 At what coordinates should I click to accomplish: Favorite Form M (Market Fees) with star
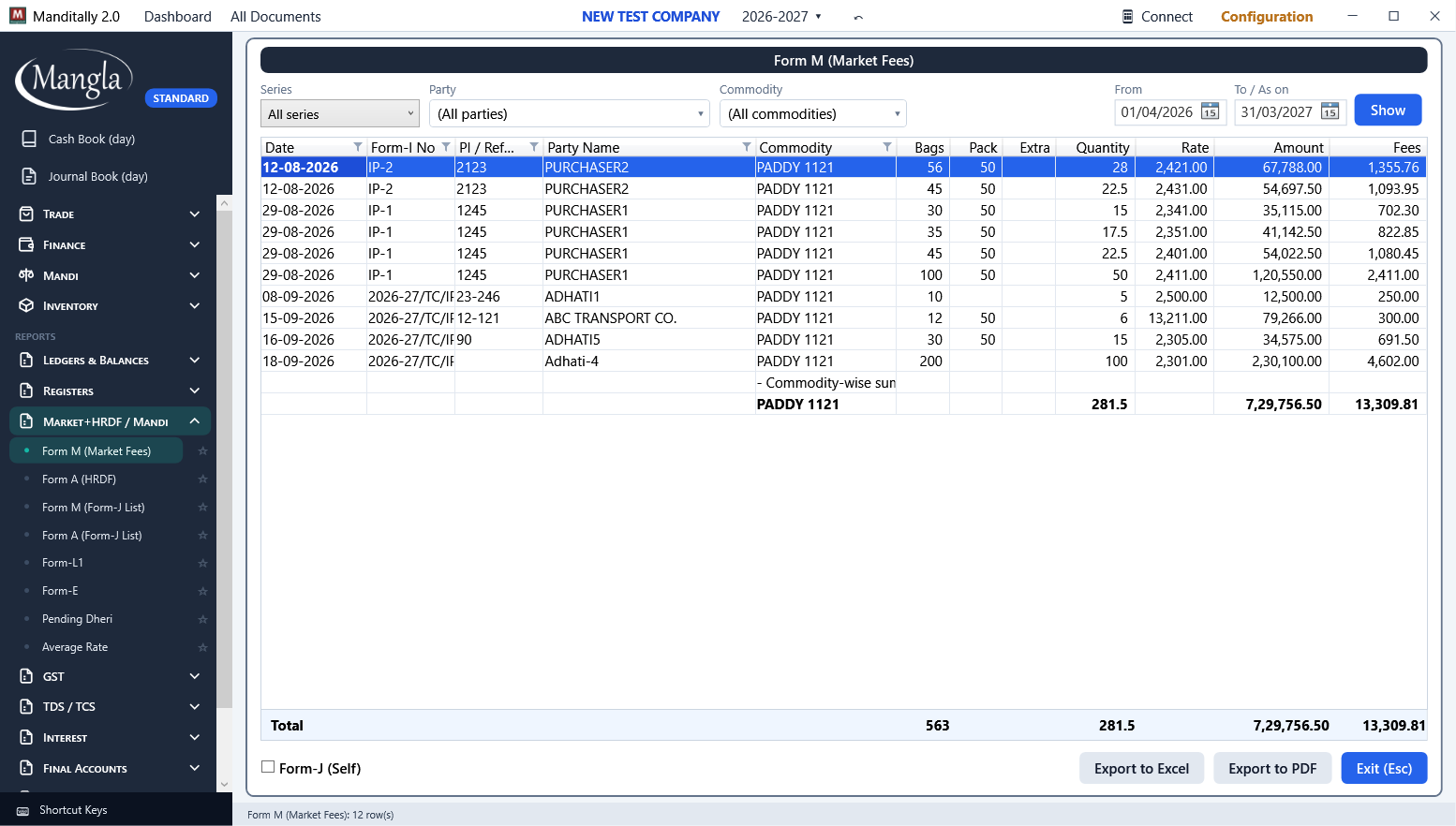click(202, 451)
